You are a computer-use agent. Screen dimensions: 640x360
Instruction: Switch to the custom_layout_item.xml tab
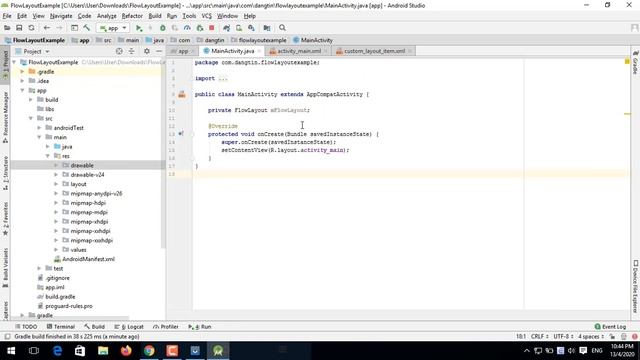[373, 51]
